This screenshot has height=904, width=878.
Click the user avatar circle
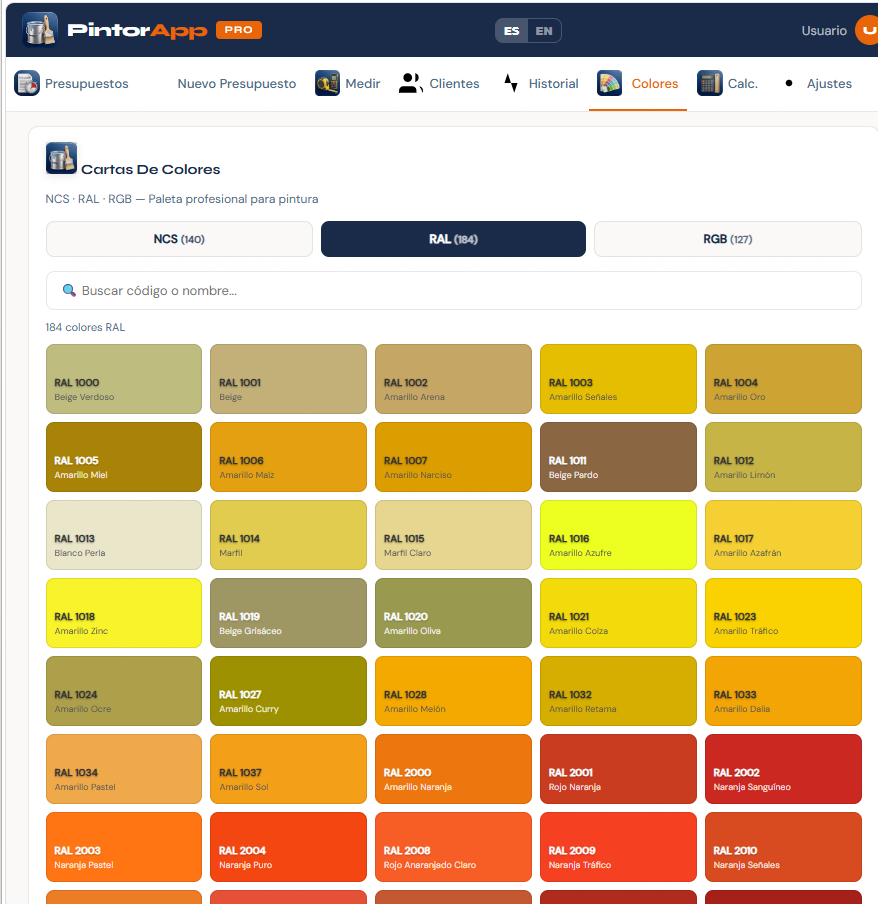pyautogui.click(x=867, y=30)
